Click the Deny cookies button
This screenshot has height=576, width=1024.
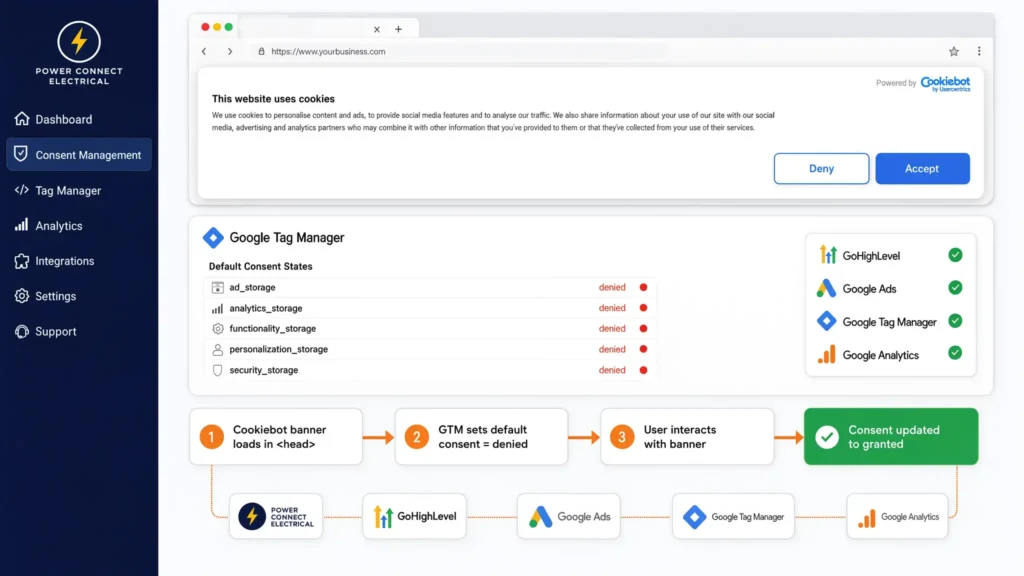click(821, 168)
